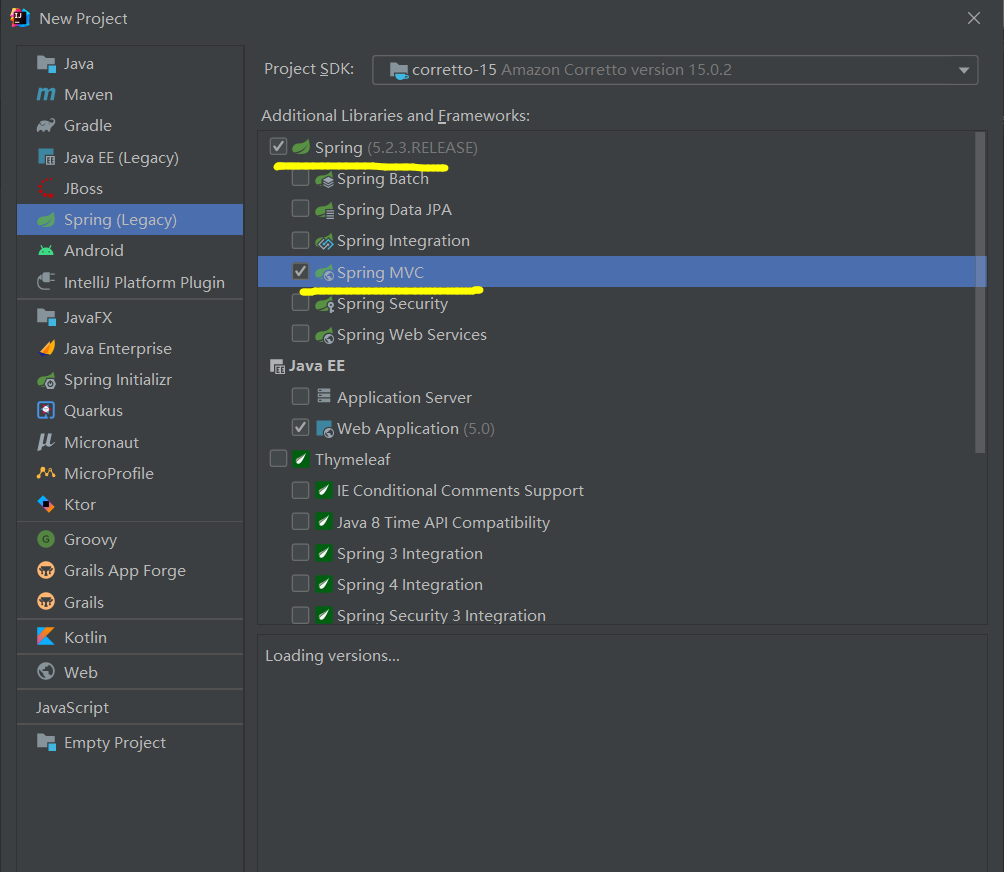Click the Spring Initializr icon
The width and height of the screenshot is (1004, 872).
[x=46, y=380]
